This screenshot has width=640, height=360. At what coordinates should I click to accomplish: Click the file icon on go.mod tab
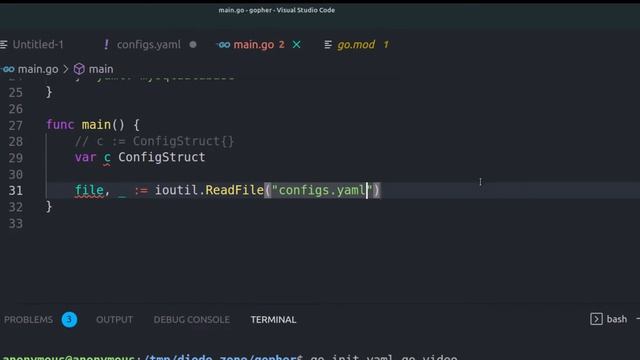coord(328,44)
